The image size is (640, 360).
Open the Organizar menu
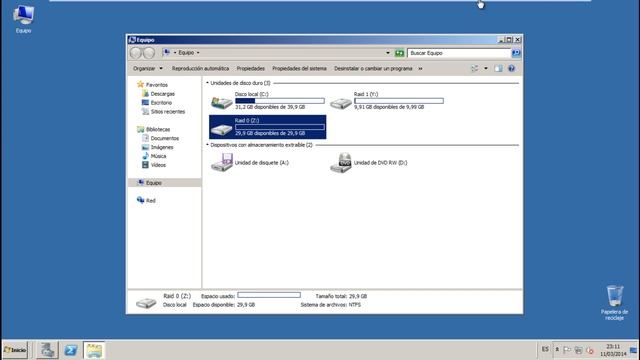pyautogui.click(x=147, y=69)
